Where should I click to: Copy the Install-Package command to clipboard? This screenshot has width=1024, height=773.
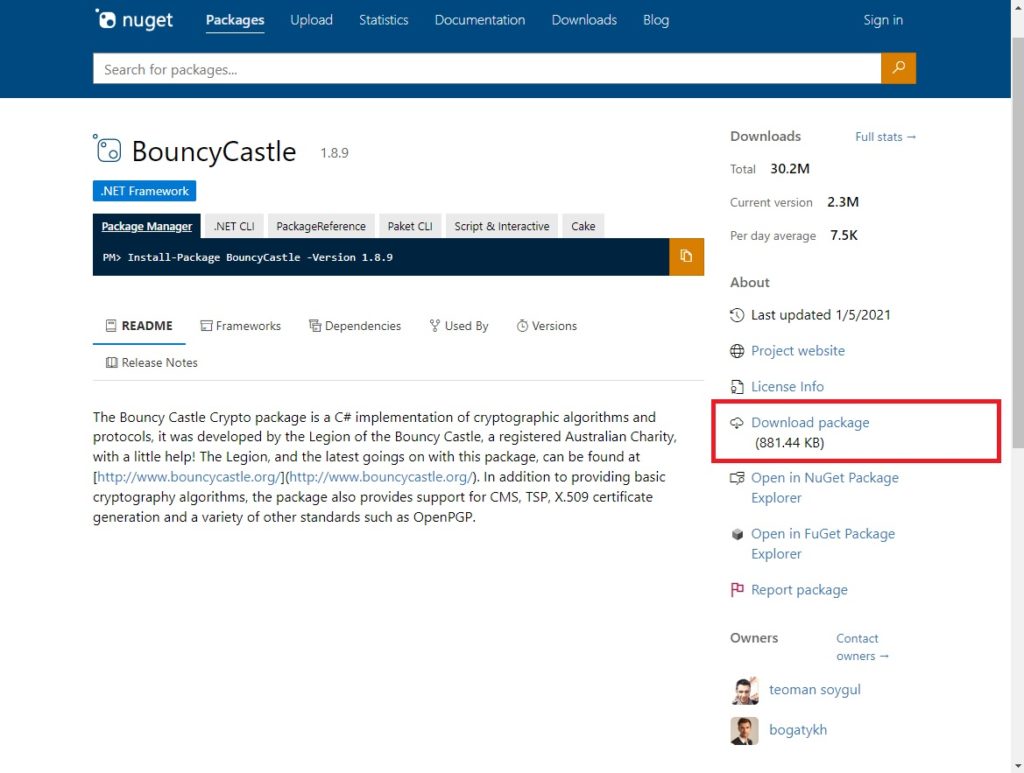686,257
